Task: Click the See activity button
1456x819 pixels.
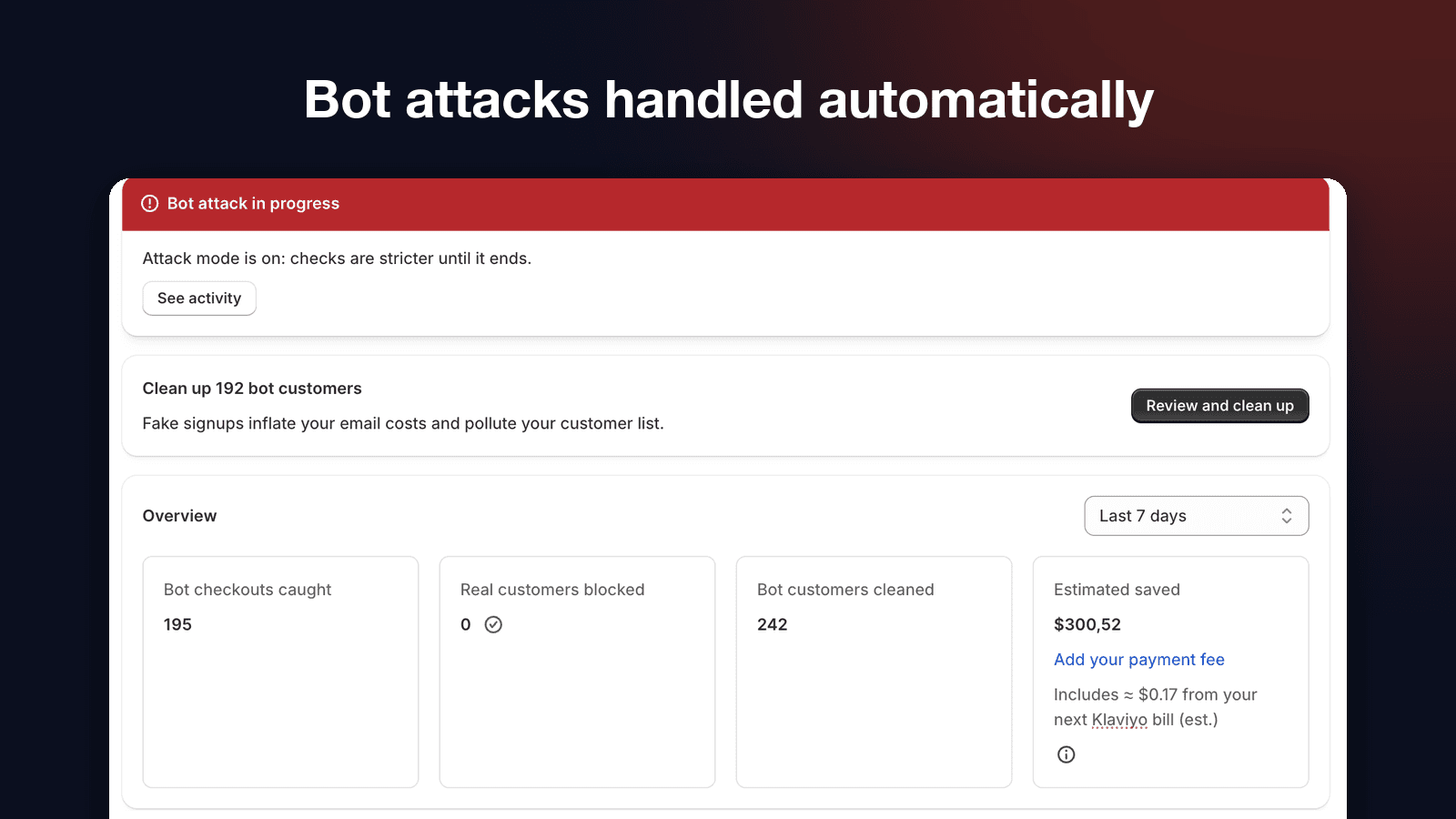Action: point(199,298)
